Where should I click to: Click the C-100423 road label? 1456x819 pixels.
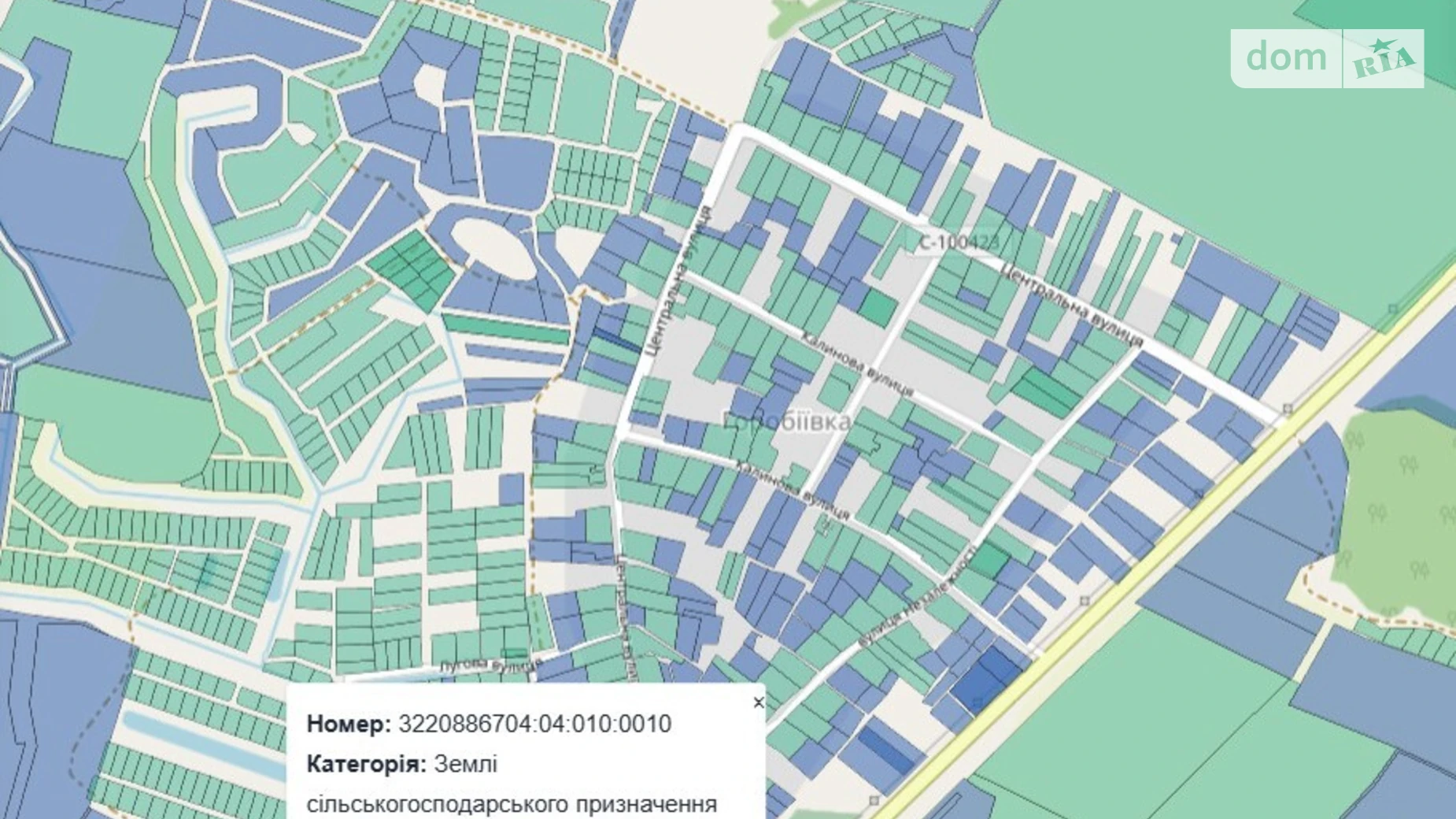pos(956,243)
